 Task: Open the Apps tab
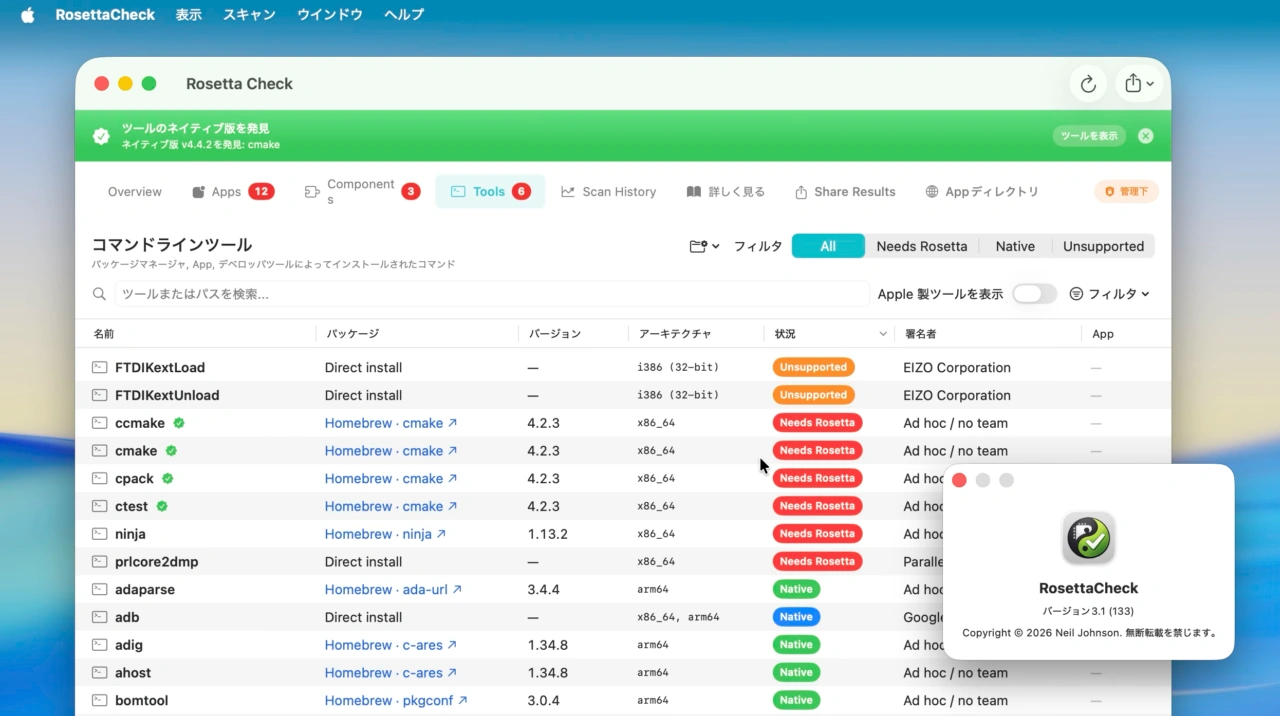[233, 192]
